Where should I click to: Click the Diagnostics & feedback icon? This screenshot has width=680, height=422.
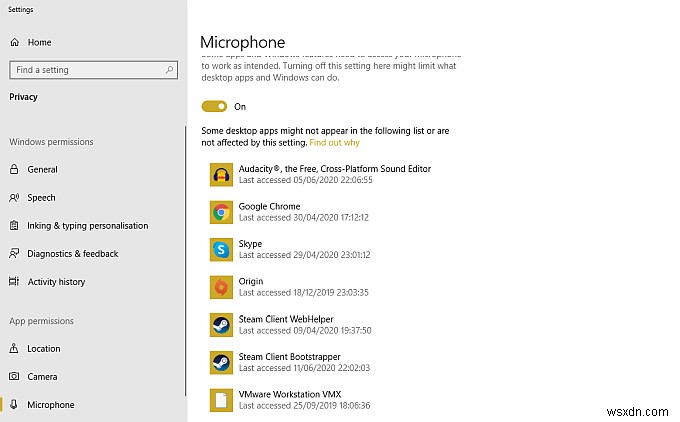[14, 253]
